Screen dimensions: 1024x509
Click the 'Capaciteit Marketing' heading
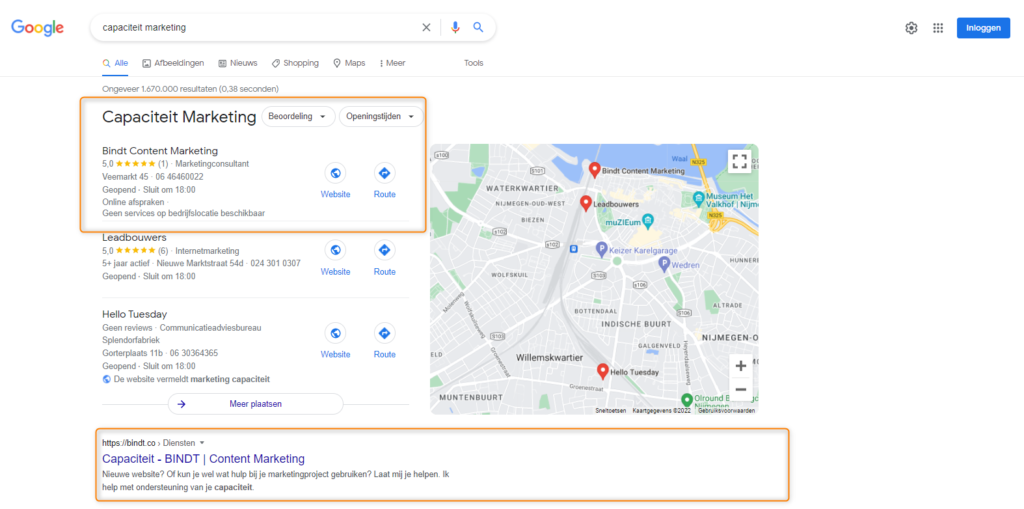click(179, 117)
